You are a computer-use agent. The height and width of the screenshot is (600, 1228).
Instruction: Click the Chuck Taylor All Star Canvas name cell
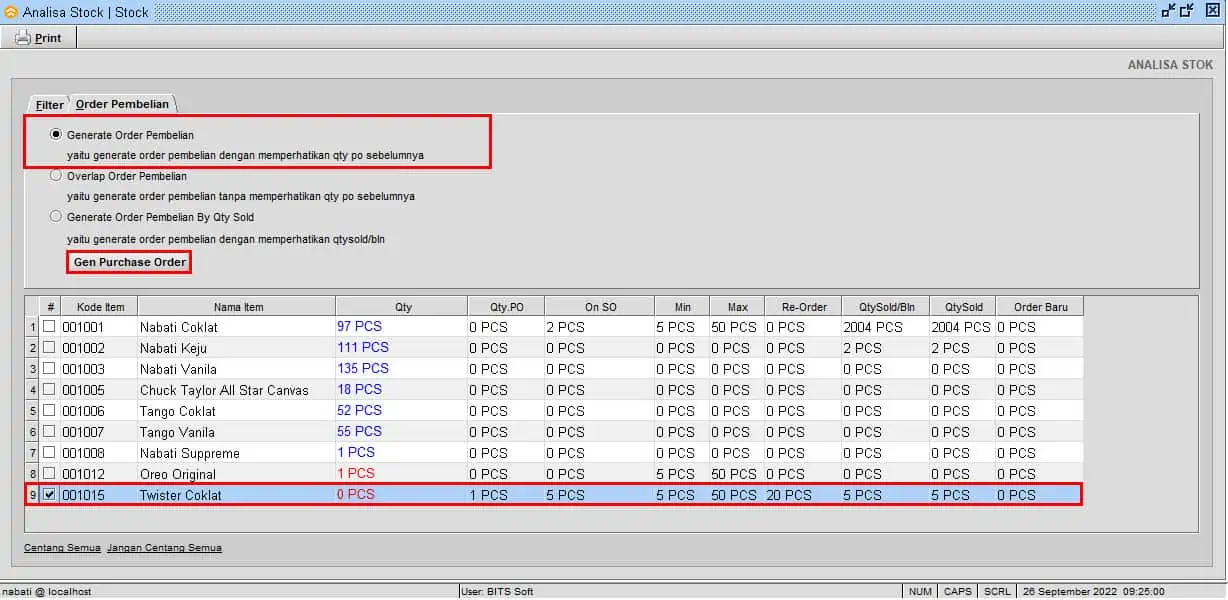[237, 390]
